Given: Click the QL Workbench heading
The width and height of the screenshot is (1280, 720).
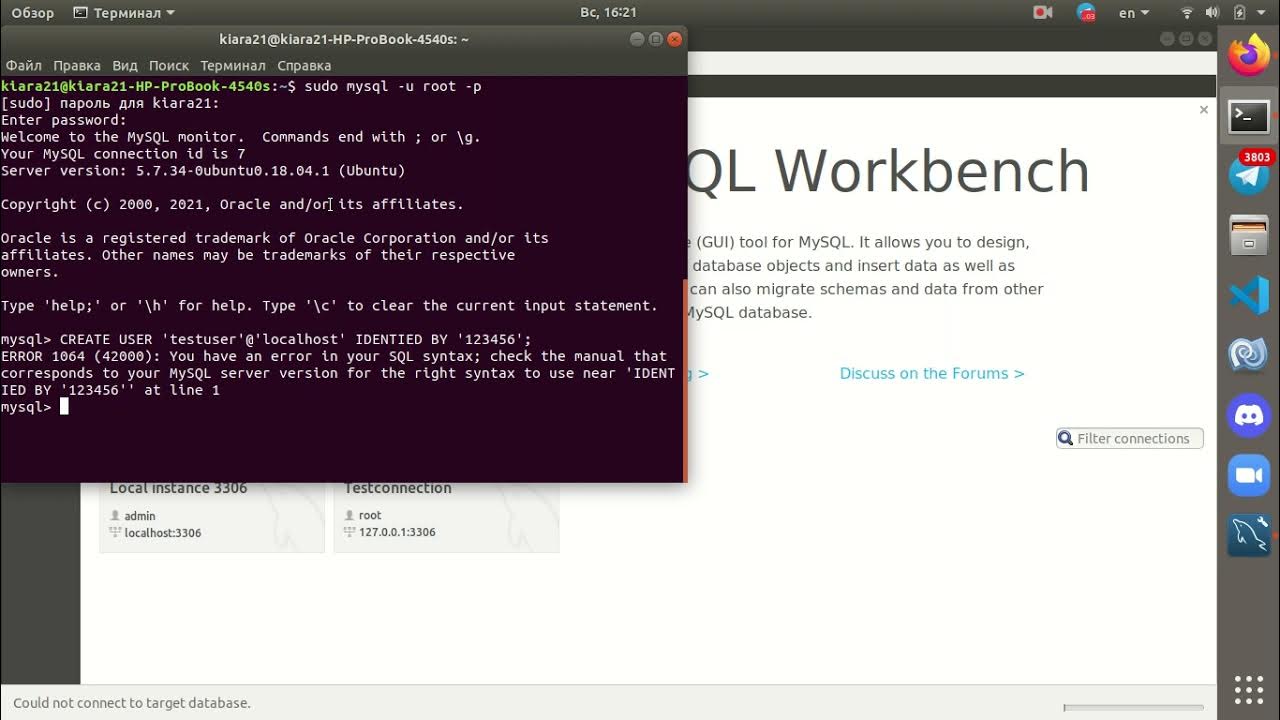Looking at the screenshot, I should click(x=888, y=171).
